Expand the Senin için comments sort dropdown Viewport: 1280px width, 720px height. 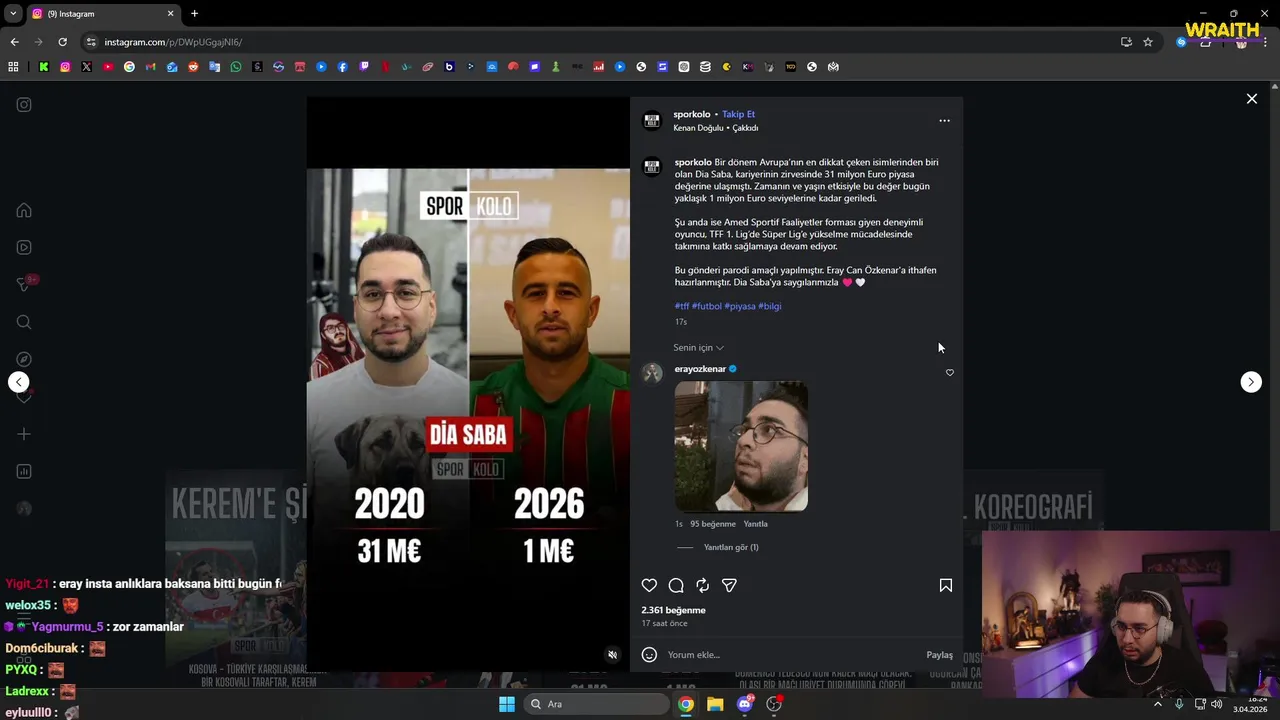tap(698, 348)
